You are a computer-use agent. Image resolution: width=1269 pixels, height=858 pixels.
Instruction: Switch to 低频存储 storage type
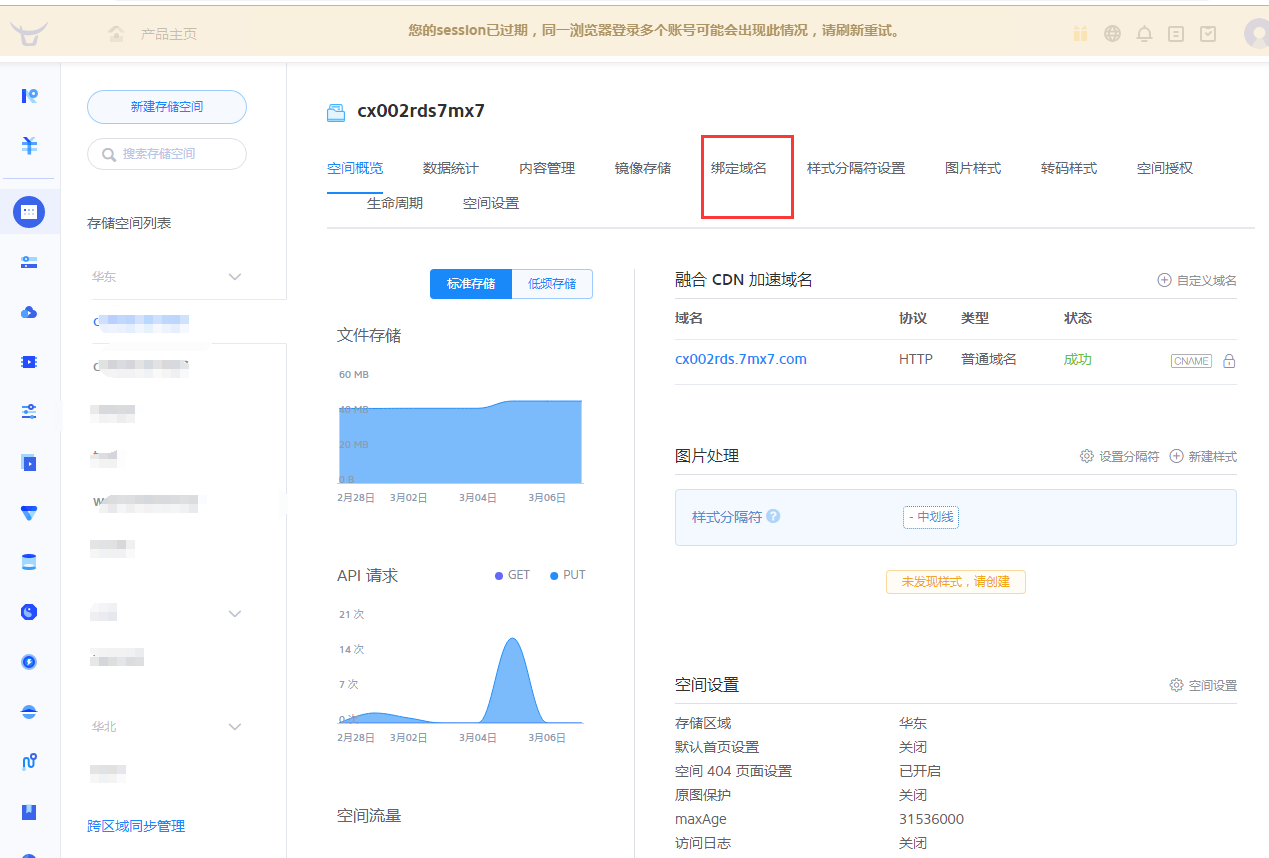(552, 284)
